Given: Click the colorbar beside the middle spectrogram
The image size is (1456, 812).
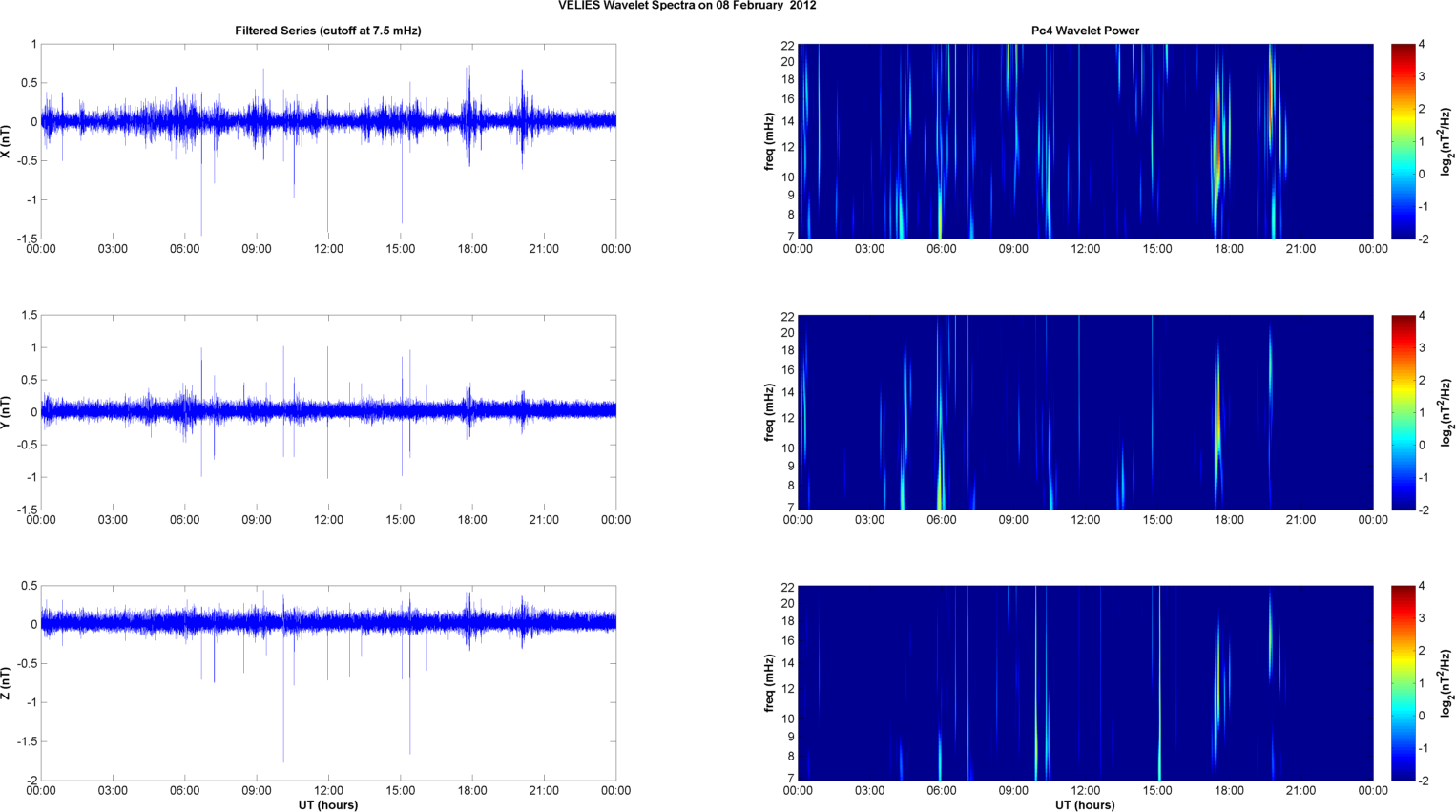Looking at the screenshot, I should [x=1404, y=412].
